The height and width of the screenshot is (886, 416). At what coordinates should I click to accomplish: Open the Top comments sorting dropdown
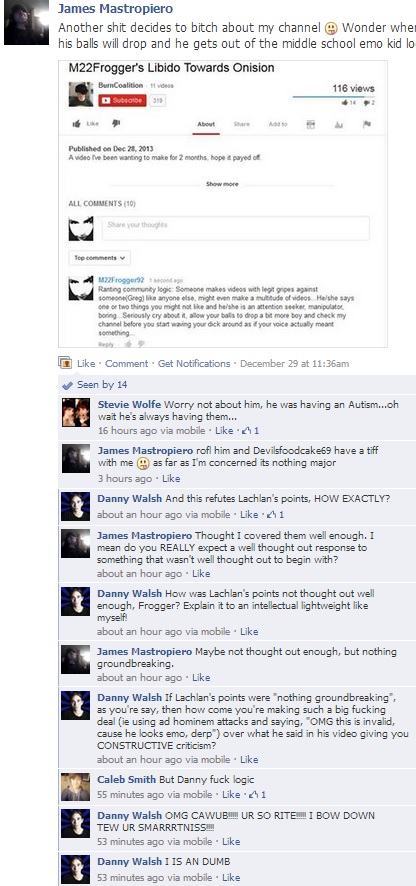(x=99, y=258)
